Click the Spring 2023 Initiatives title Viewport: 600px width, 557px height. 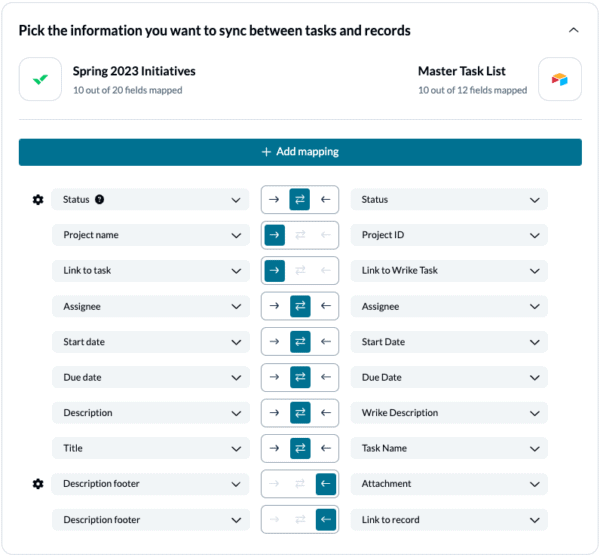coord(134,71)
